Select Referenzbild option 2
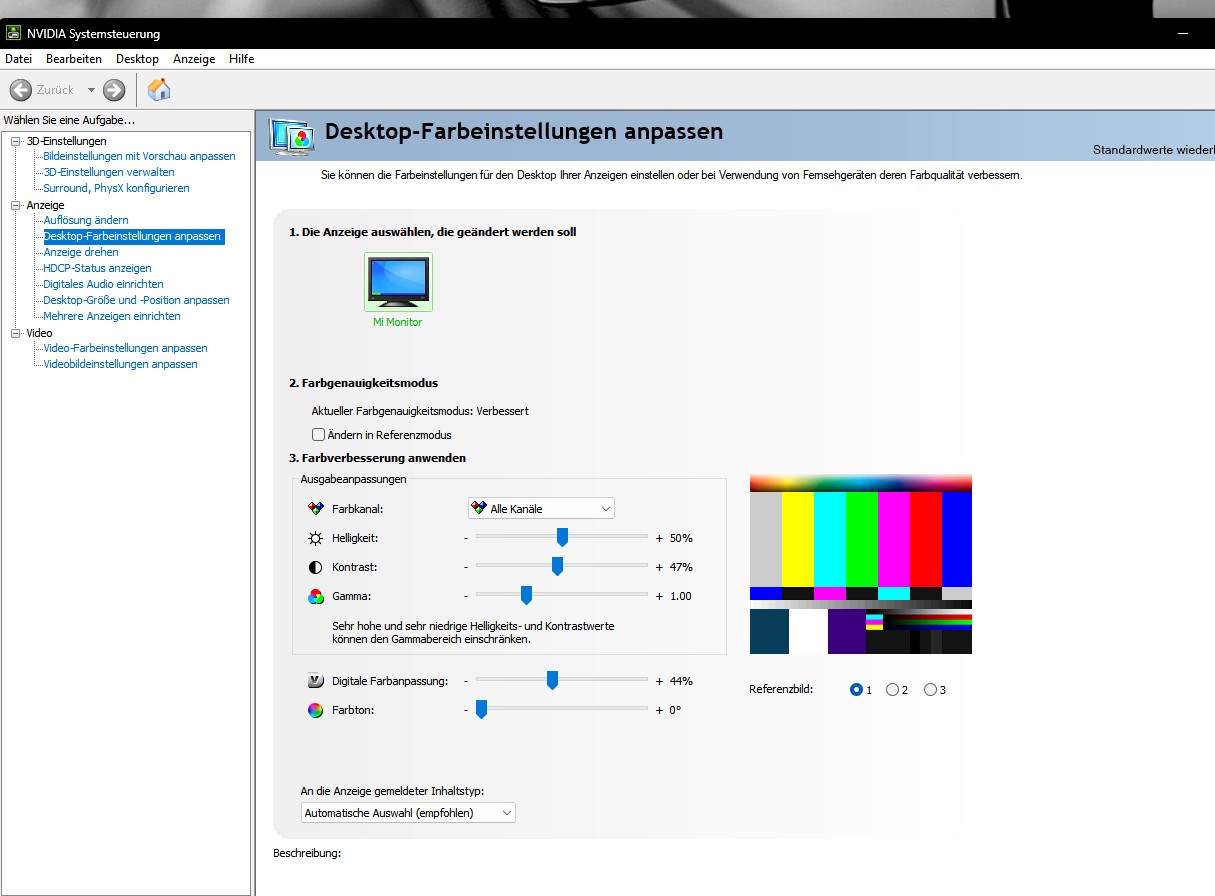 click(x=893, y=690)
